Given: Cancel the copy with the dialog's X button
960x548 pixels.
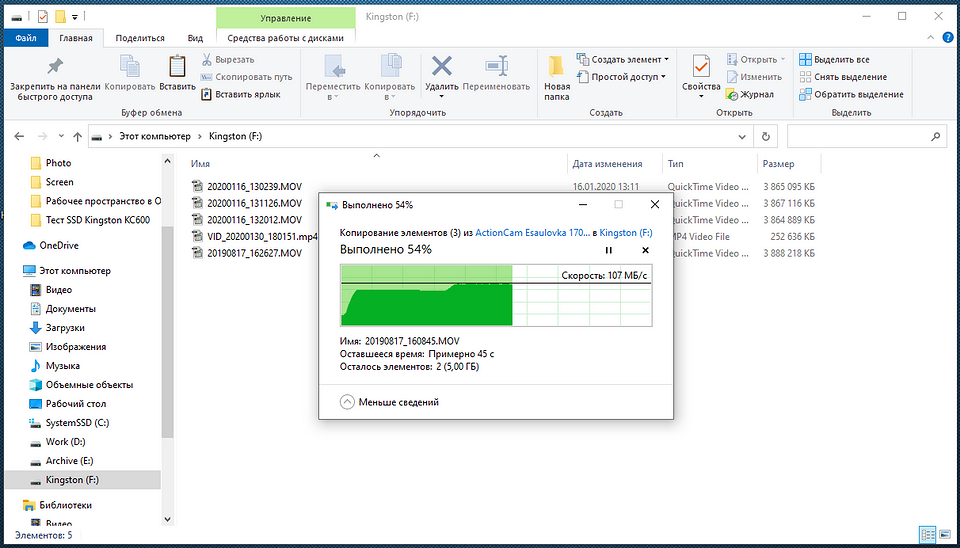Looking at the screenshot, I should click(645, 250).
